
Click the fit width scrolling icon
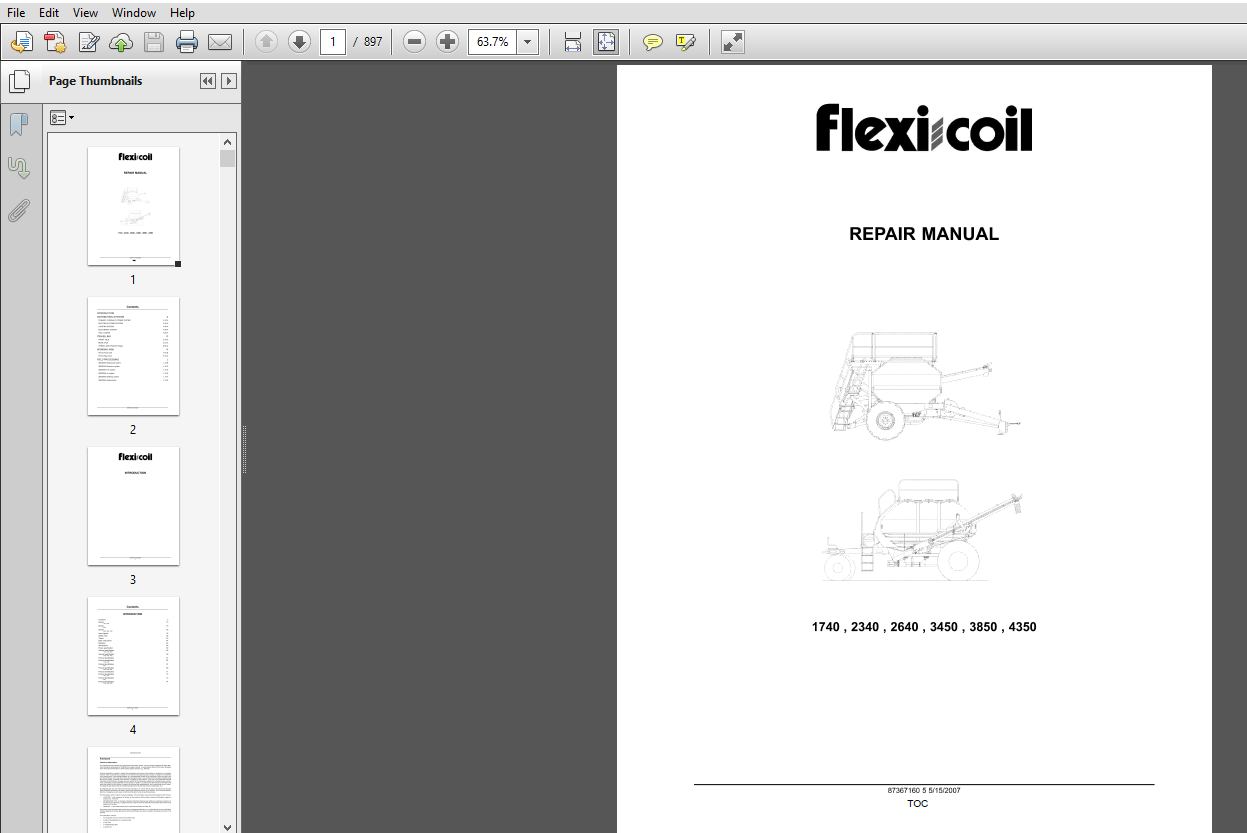pyautogui.click(x=573, y=42)
